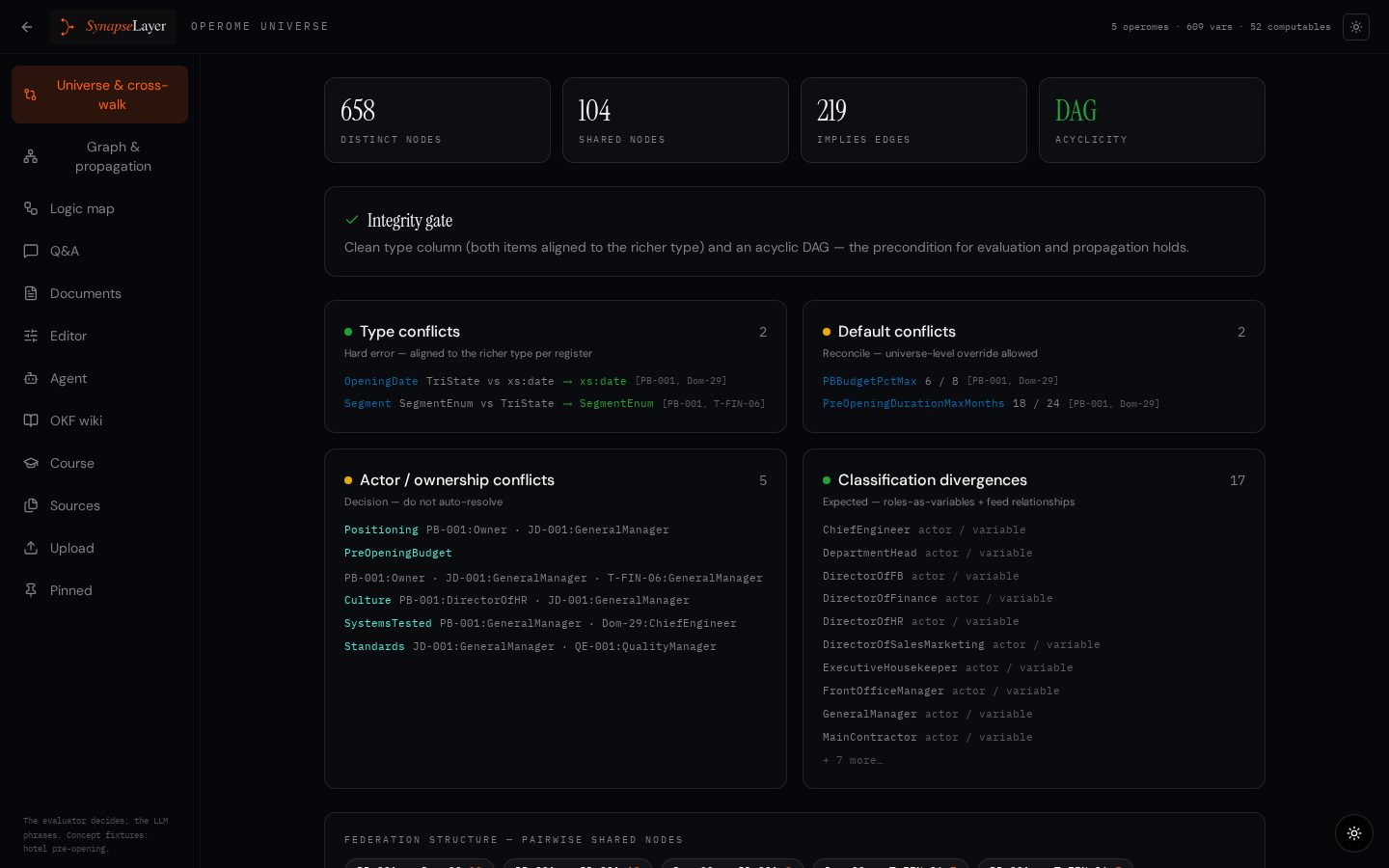
Task: Click the Classification divergences heading
Action: click(933, 480)
